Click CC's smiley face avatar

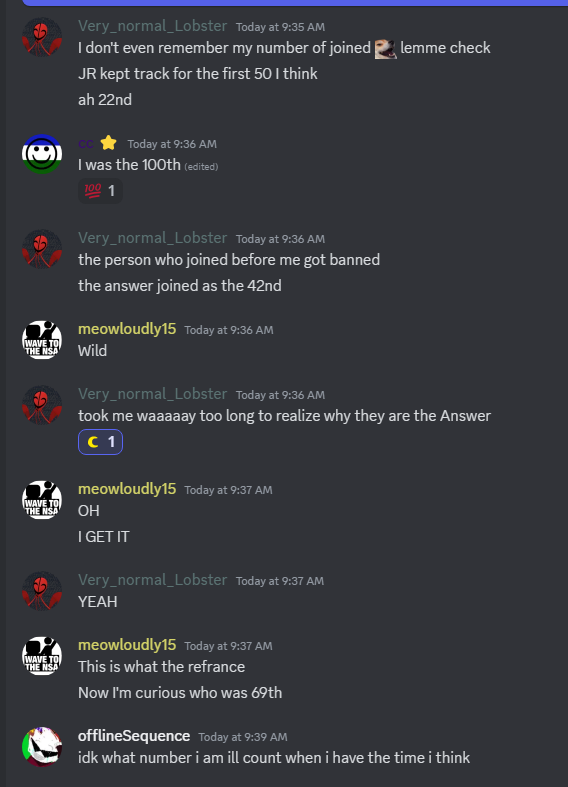point(42,154)
